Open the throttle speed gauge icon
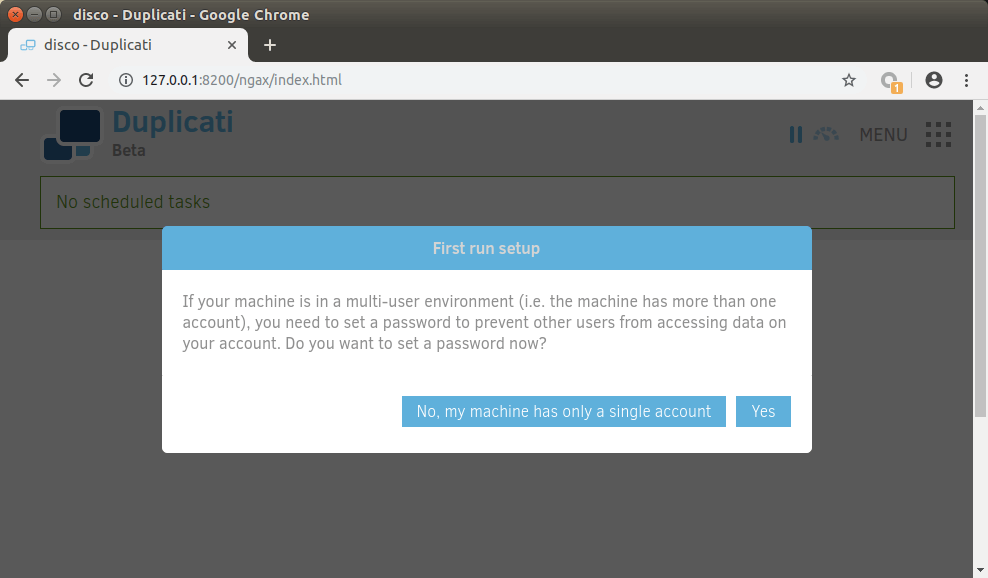988x578 pixels. click(x=826, y=134)
